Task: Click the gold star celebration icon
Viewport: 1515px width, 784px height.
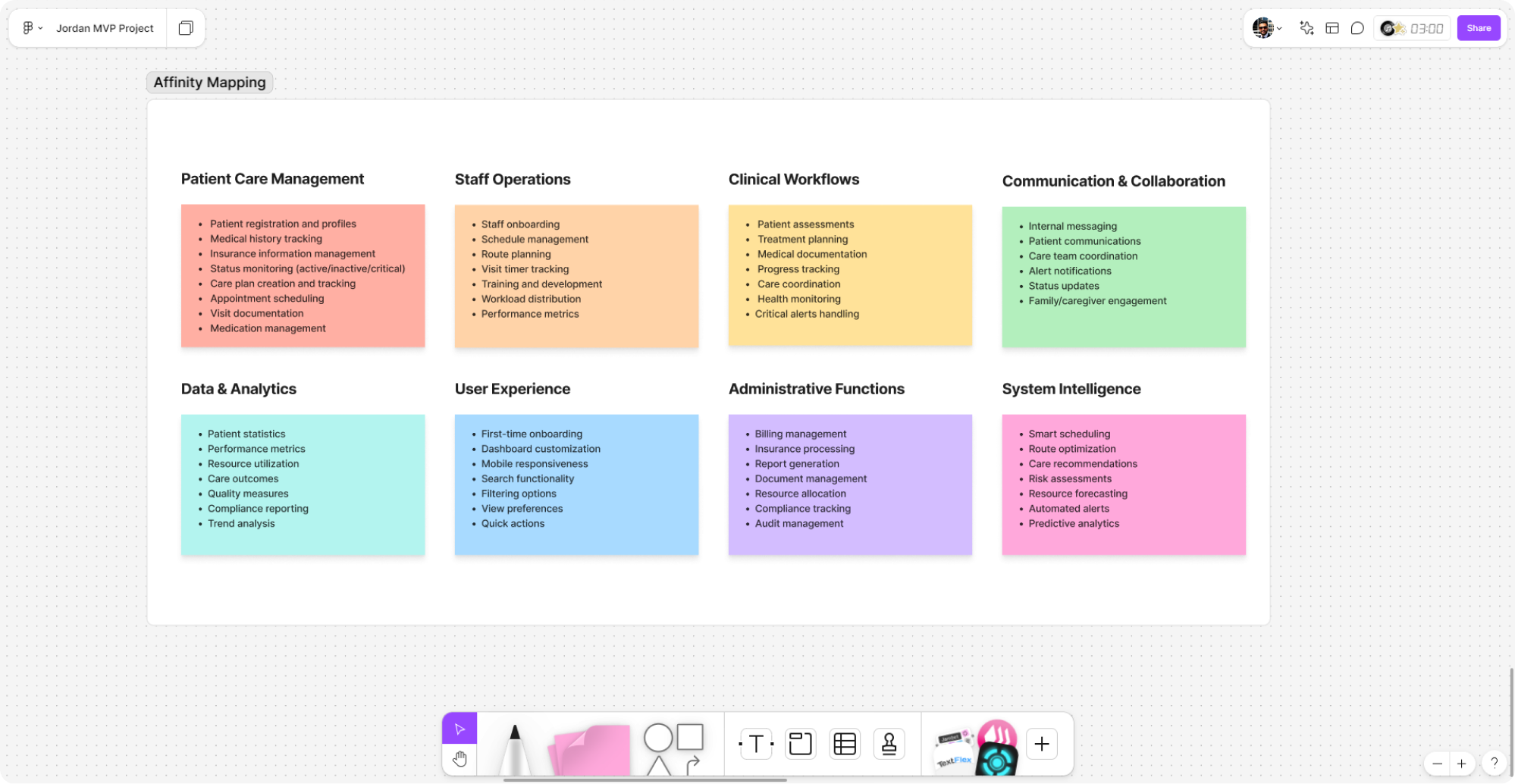Action: (1401, 29)
